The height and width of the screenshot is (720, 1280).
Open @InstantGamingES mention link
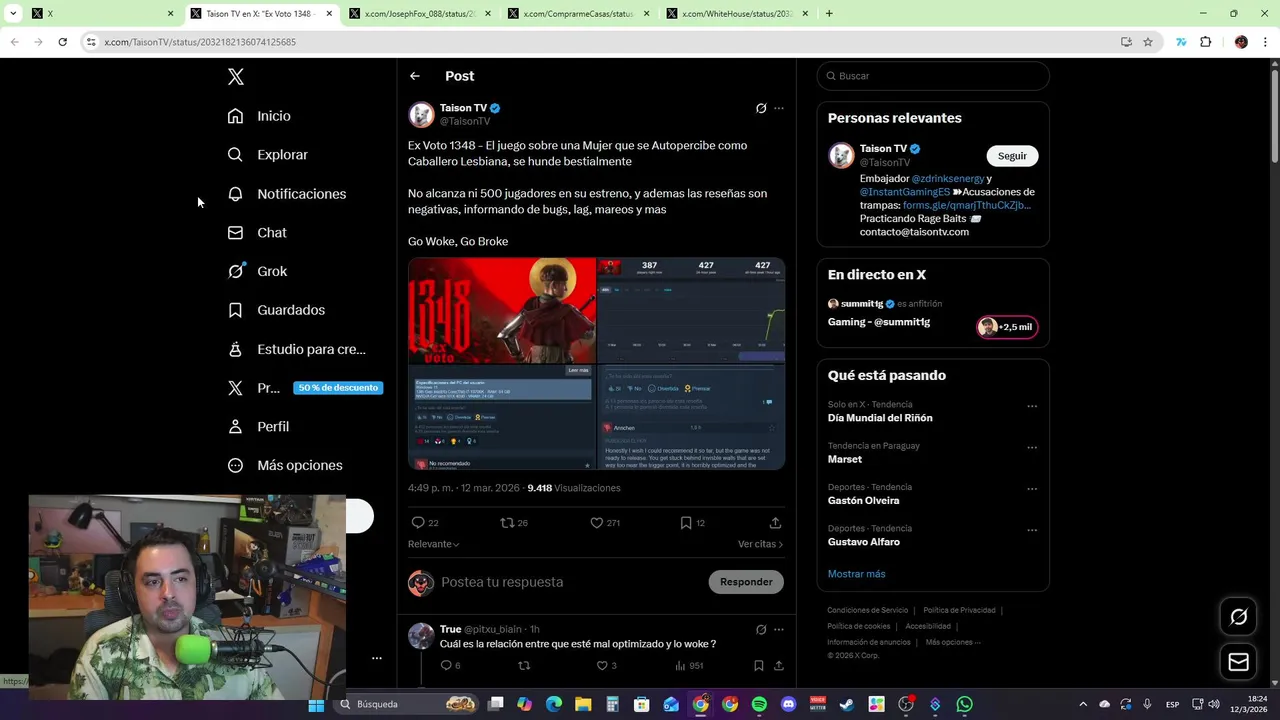[x=904, y=191]
